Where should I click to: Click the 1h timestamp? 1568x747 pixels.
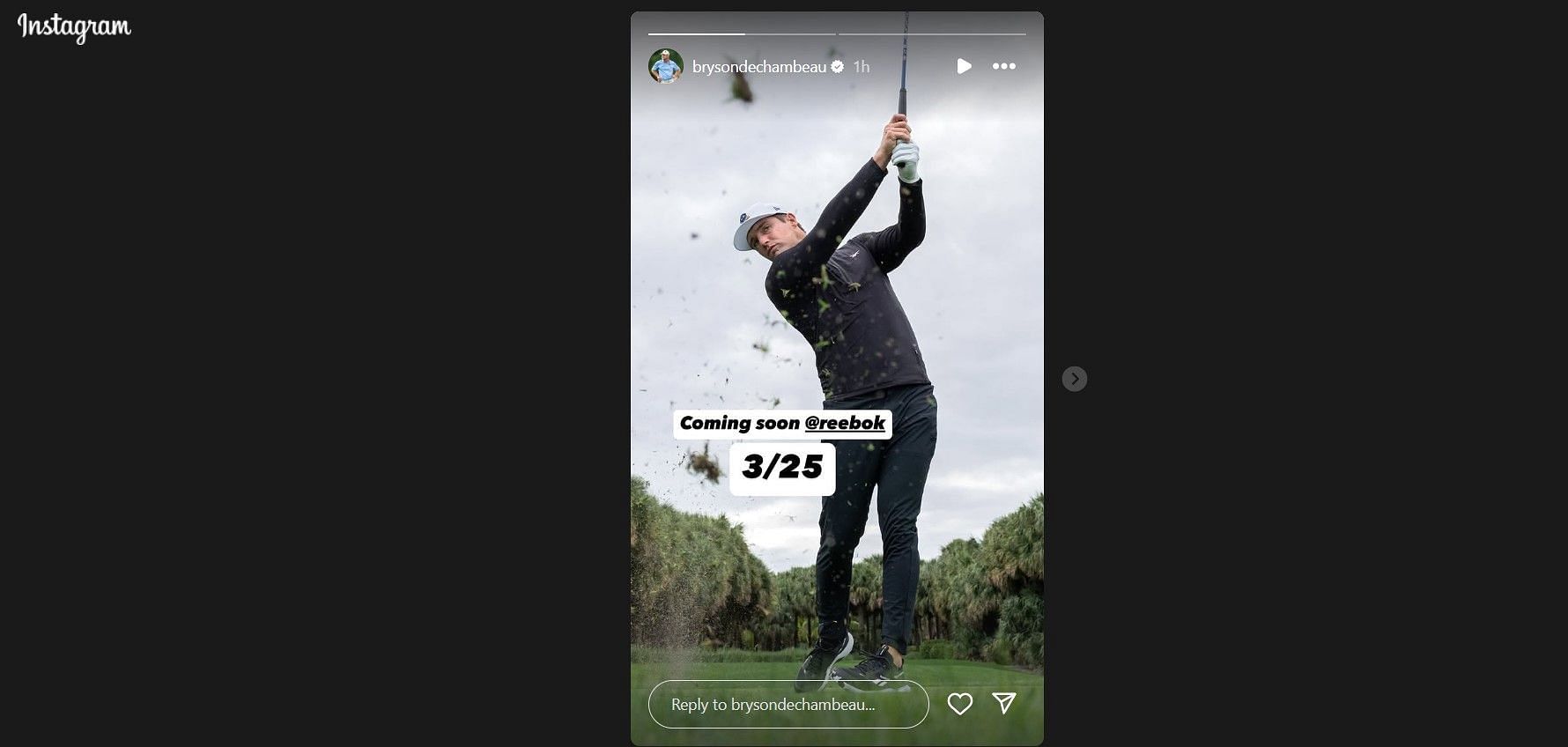pos(862,66)
